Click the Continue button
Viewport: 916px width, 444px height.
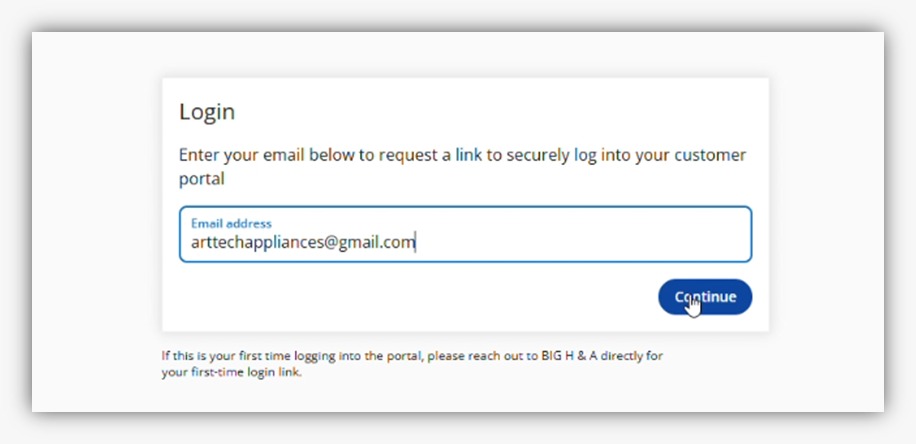point(704,297)
